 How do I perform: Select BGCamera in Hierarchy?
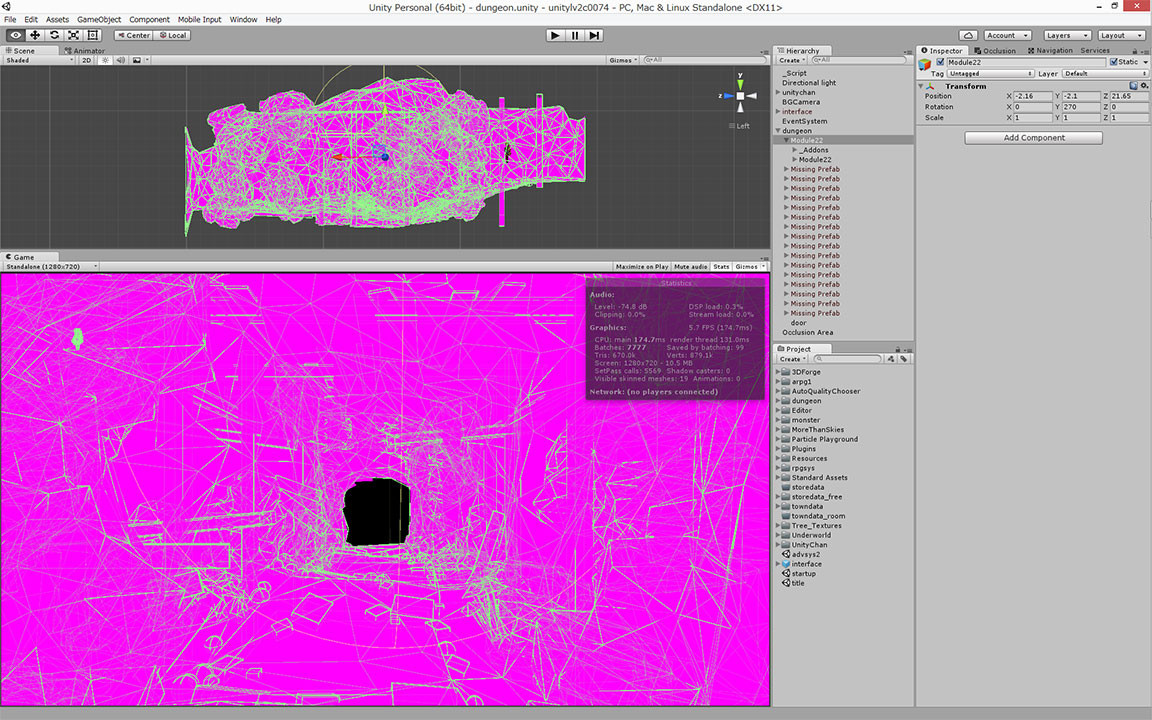(x=801, y=102)
